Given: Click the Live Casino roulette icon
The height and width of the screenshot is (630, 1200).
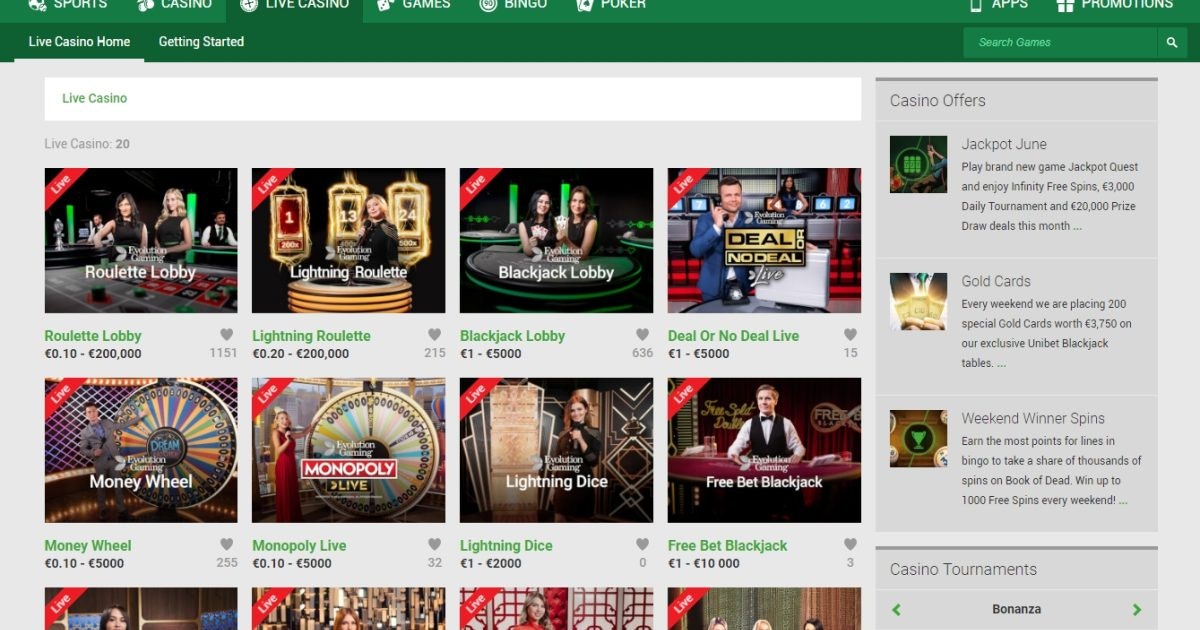Looking at the screenshot, I should 249,5.
